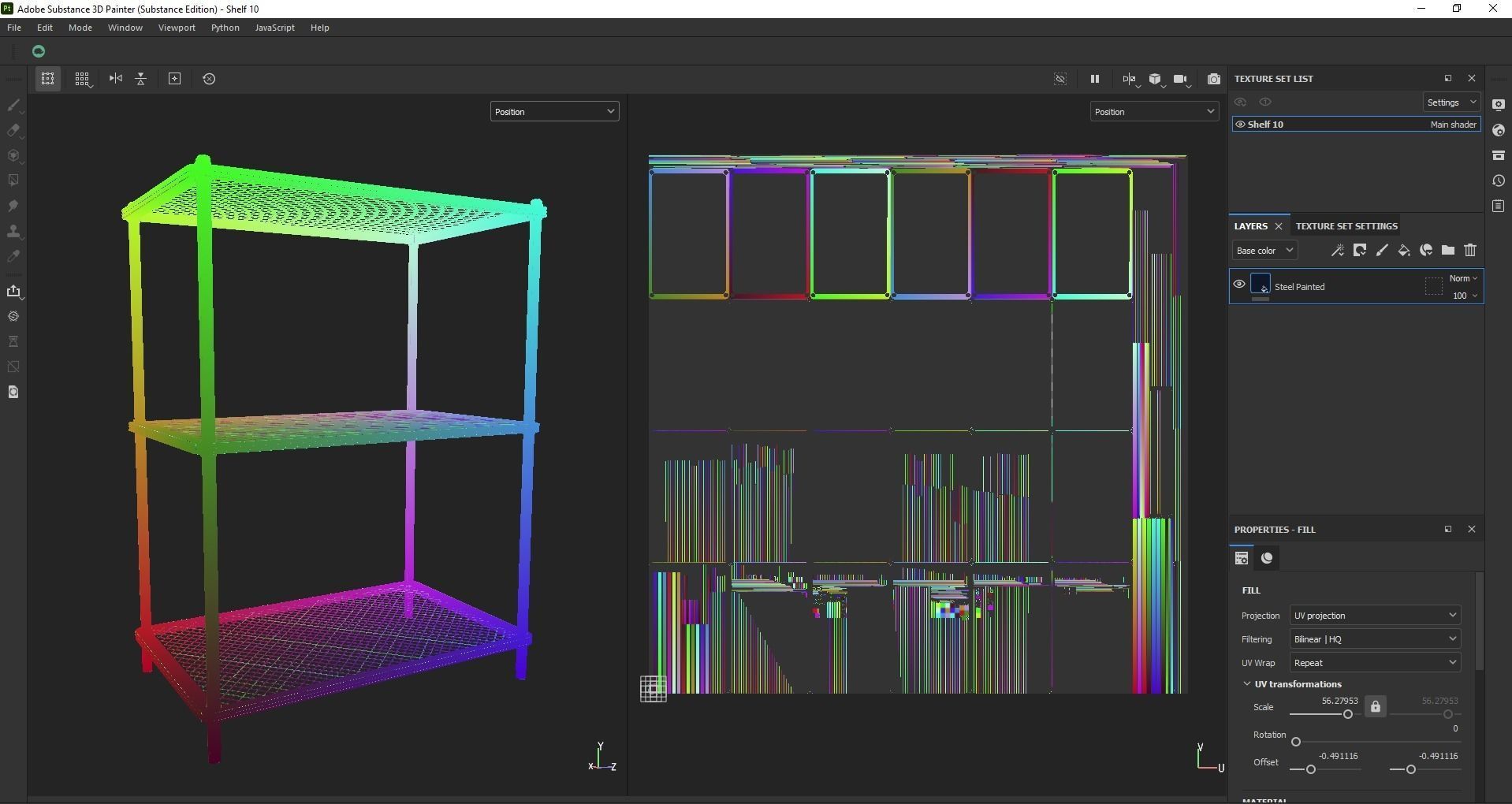Open the UV Wrap dropdown set to Repeat
This screenshot has height=804, width=1512.
(1375, 663)
